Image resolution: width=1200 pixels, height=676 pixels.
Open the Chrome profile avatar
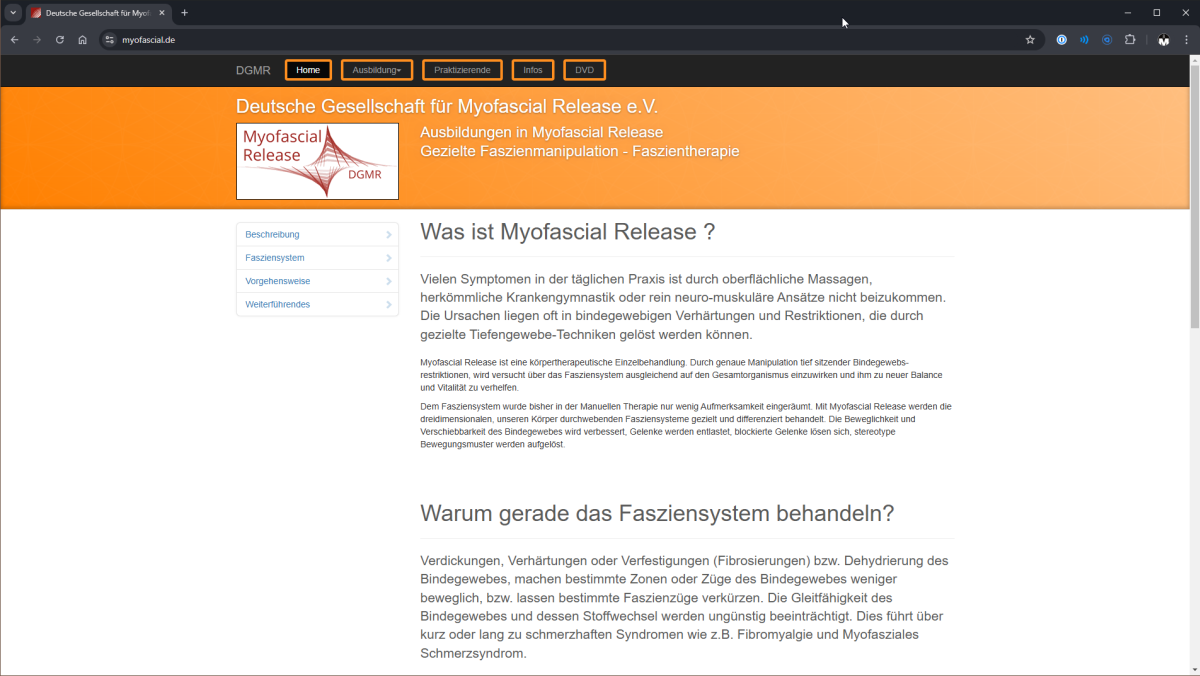(1164, 40)
